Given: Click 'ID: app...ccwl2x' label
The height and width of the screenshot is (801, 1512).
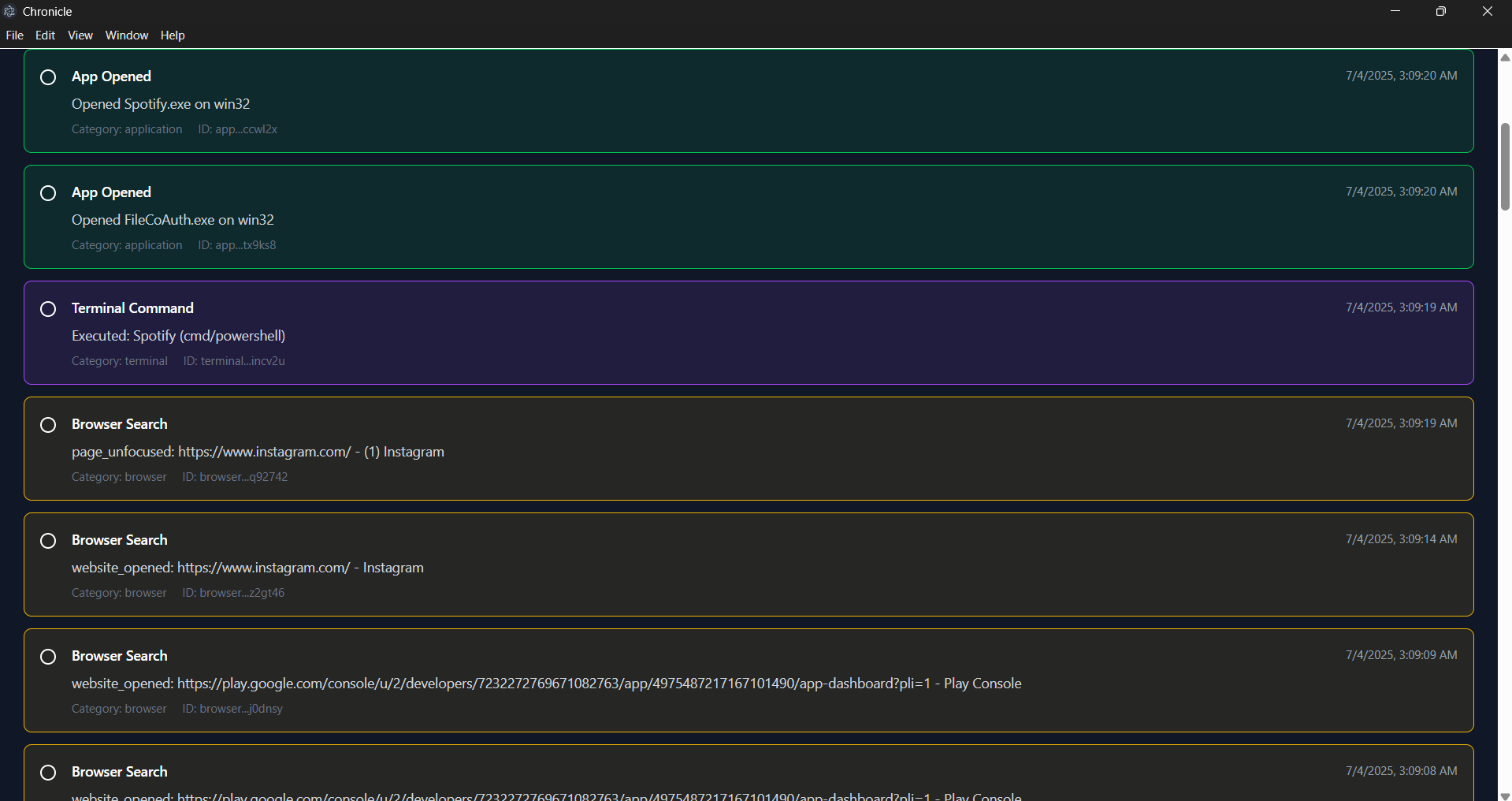Looking at the screenshot, I should 237,129.
